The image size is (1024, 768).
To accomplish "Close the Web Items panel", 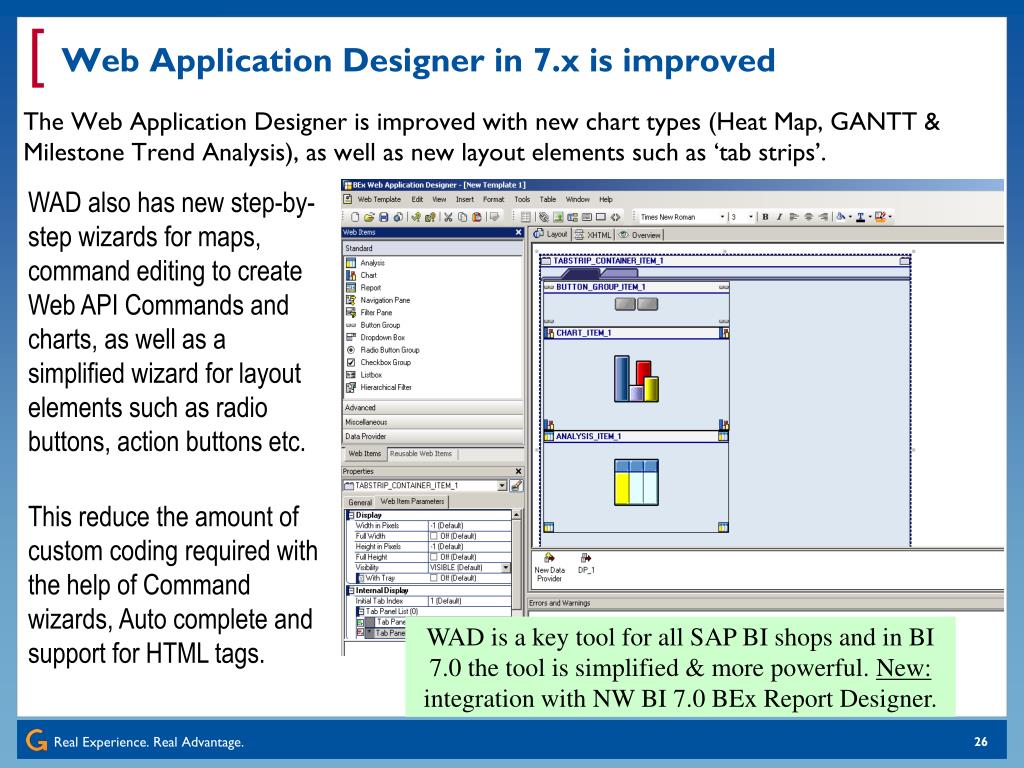I will coord(519,232).
